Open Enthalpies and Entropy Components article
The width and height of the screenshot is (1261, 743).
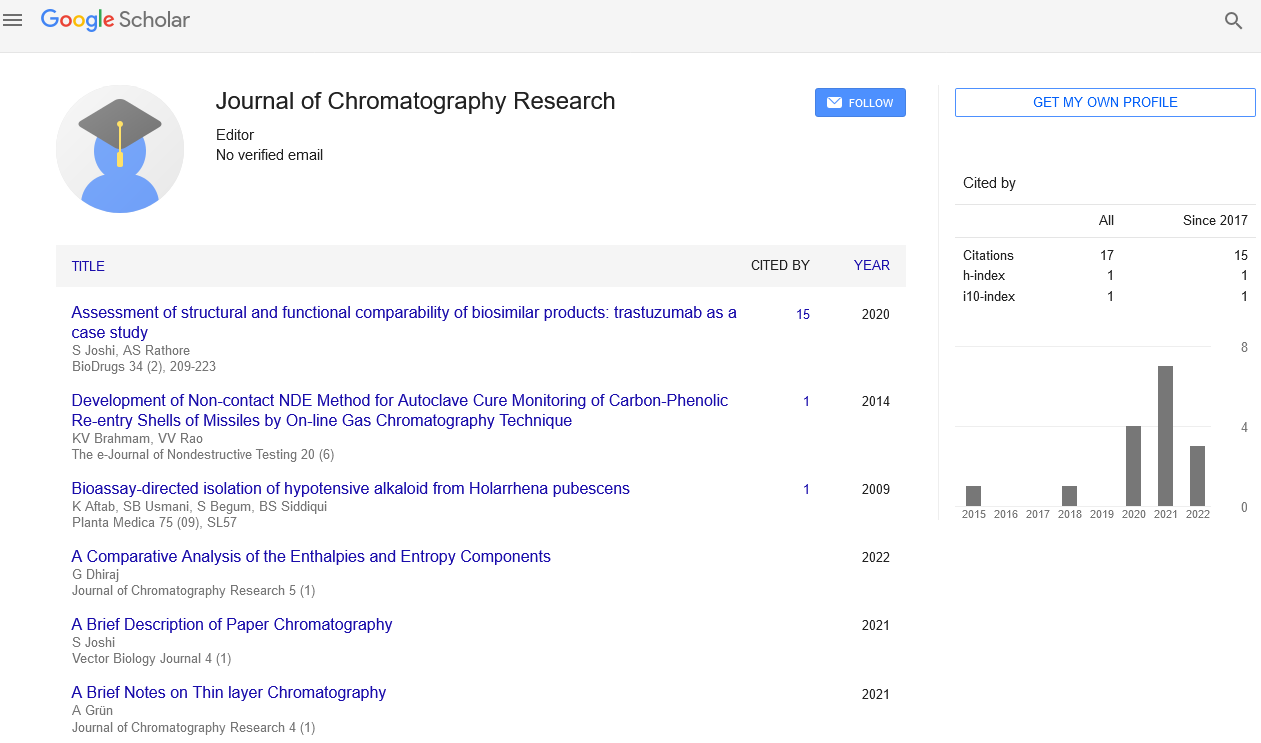311,557
